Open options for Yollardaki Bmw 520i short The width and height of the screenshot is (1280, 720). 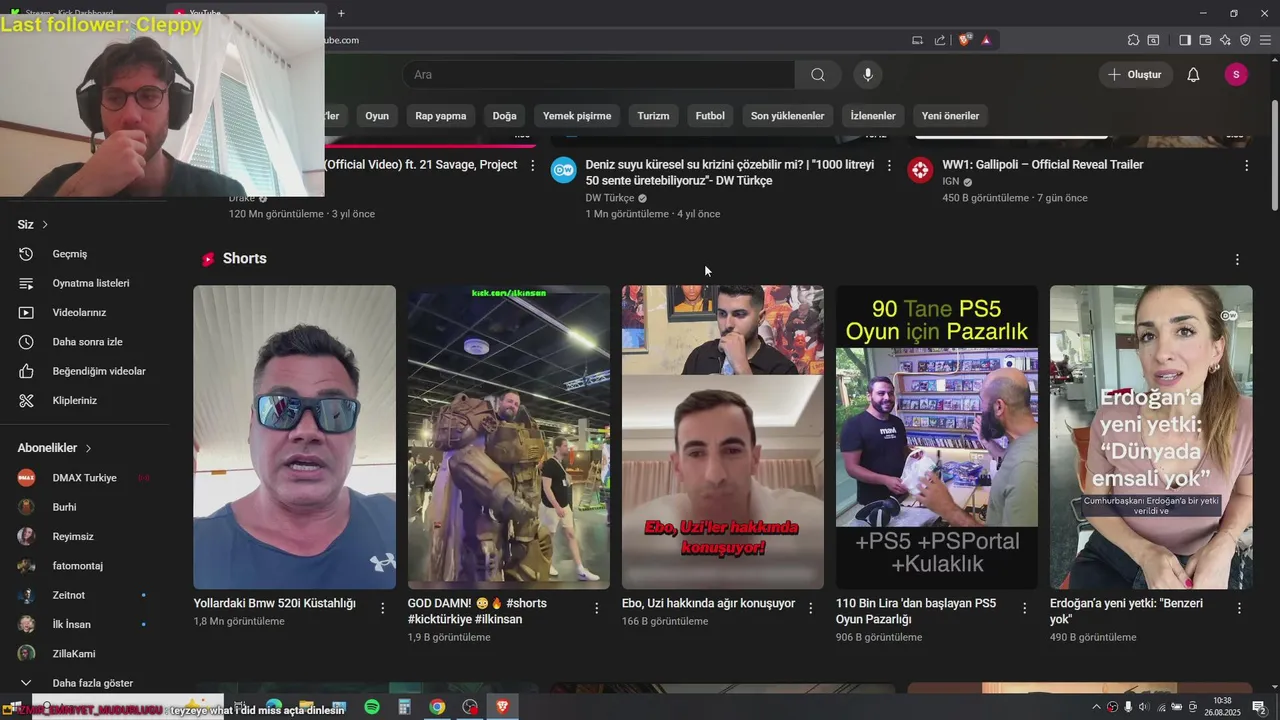click(382, 608)
